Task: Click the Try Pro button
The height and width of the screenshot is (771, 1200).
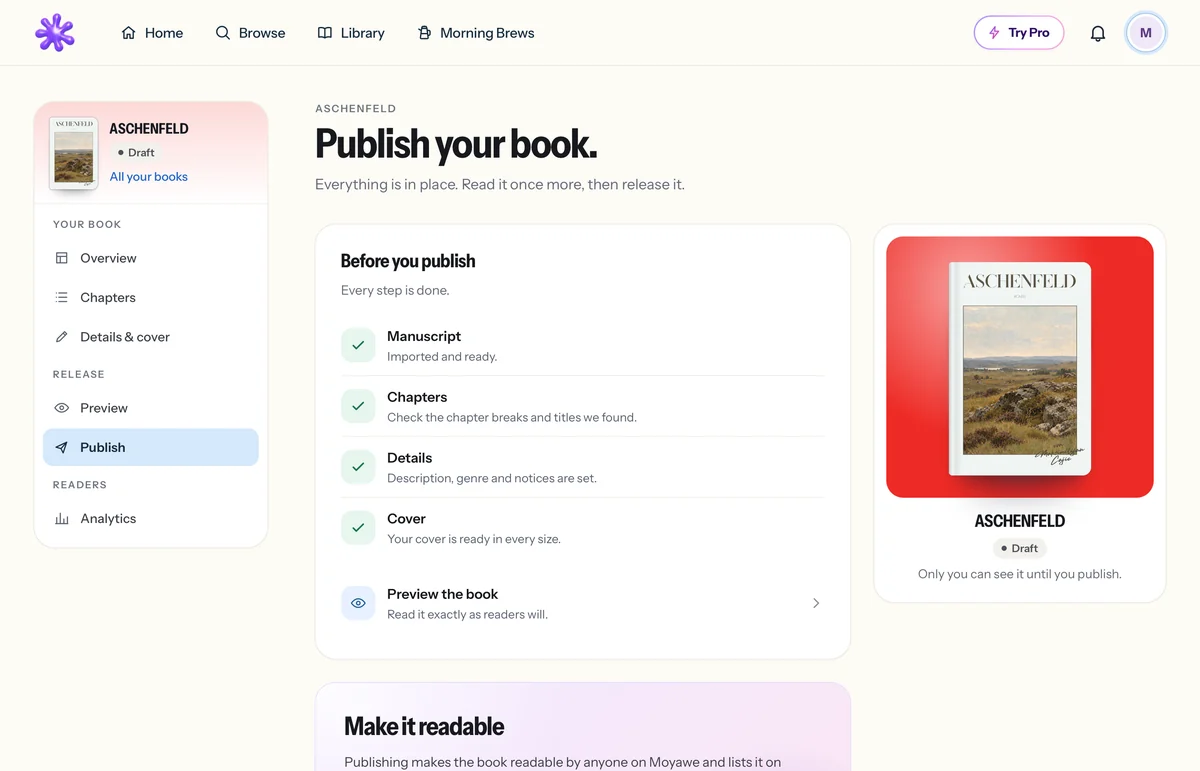Action: 1019,33
